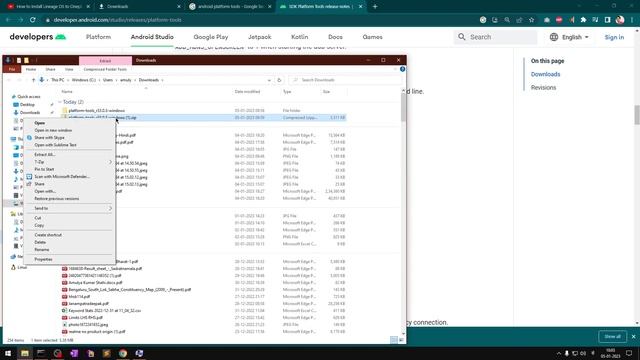Click the Explorer help icon
Screen dimensions: 640x360
coord(402,69)
